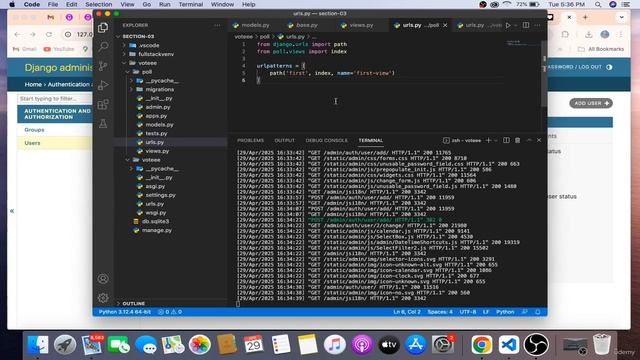Viewport: 640px width, 360px height.
Task: Switch to the DEBUG CONSOLE tab
Action: click(x=327, y=140)
